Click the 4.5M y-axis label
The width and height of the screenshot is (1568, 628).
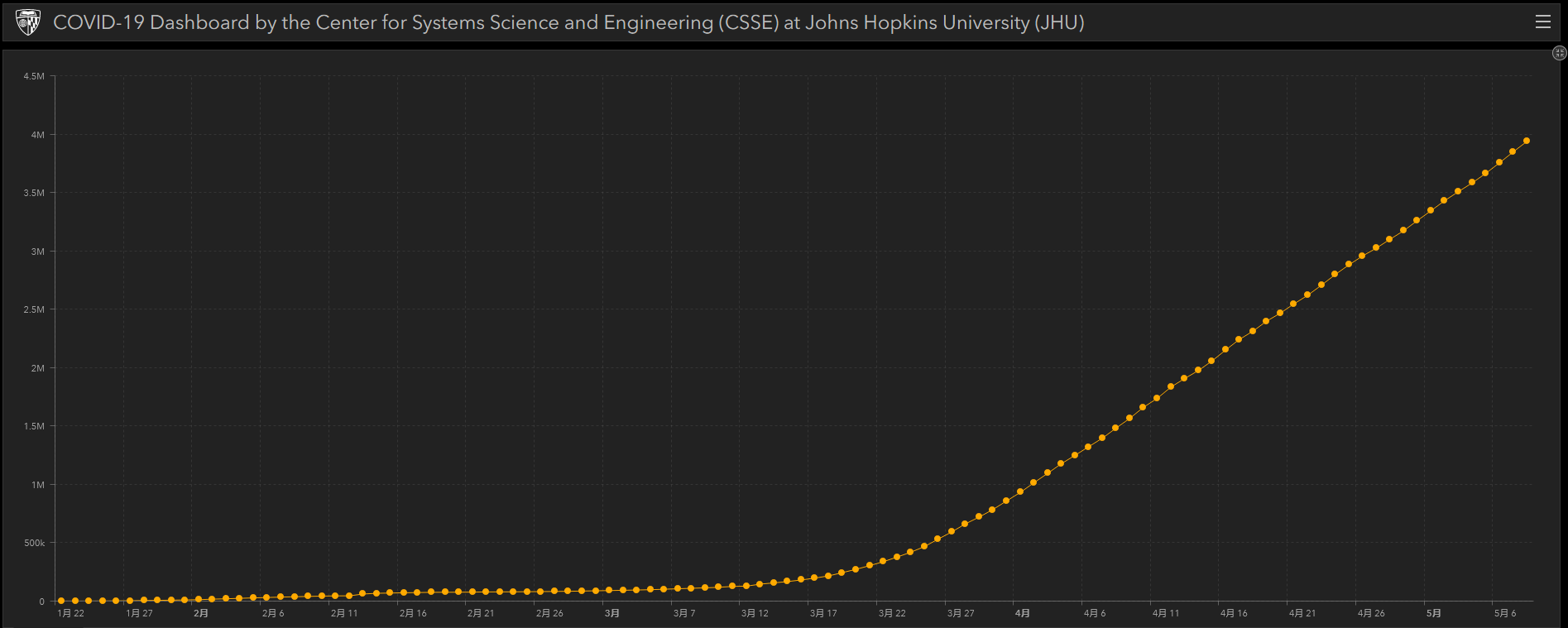pyautogui.click(x=34, y=76)
